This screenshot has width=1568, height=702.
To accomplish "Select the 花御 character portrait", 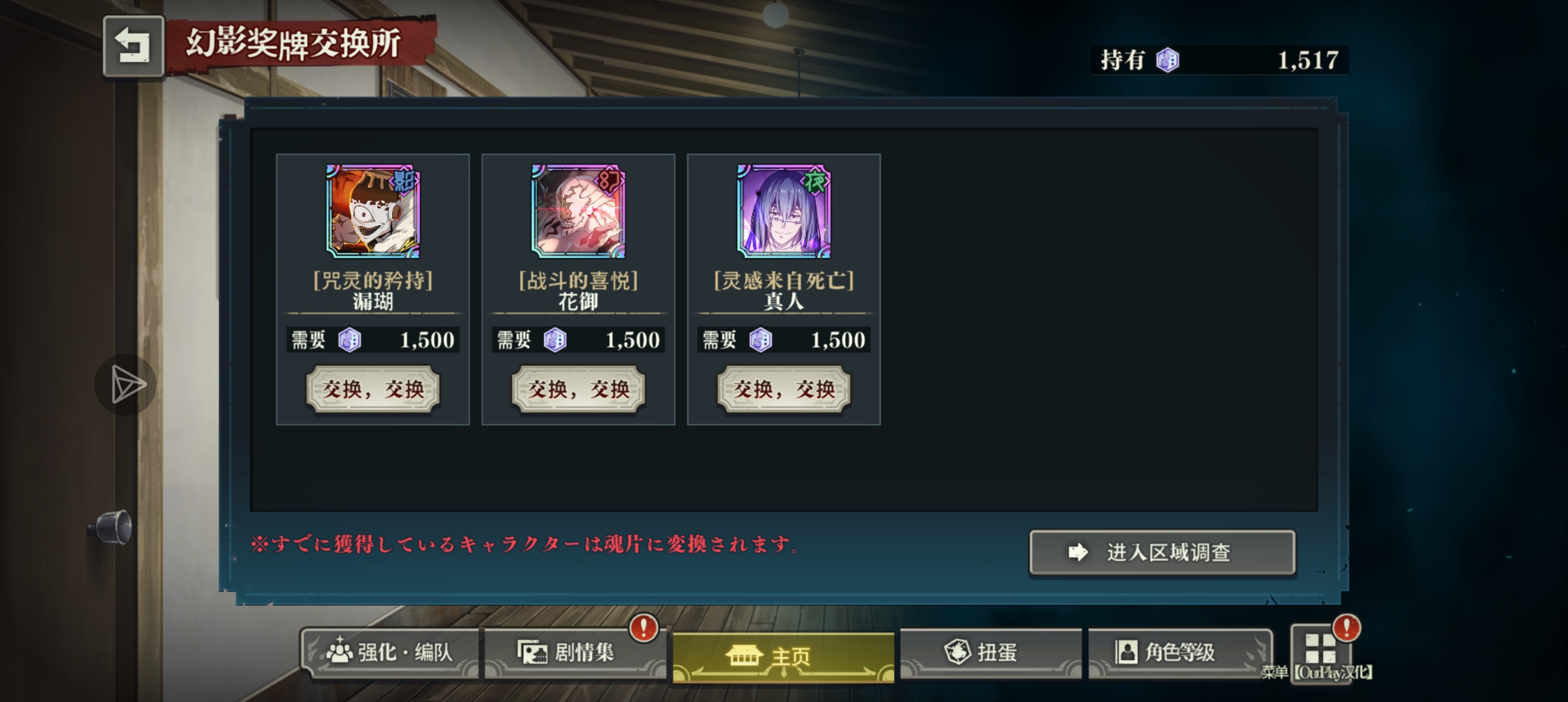I will tap(579, 211).
